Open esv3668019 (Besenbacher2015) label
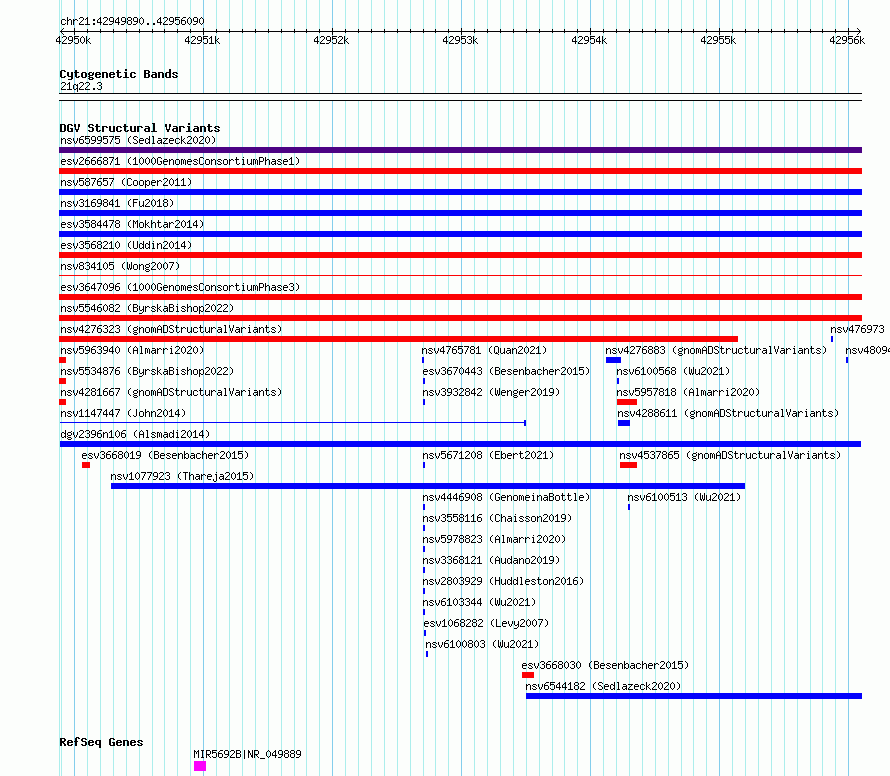Screen dimensions: 890x776 point(165,455)
